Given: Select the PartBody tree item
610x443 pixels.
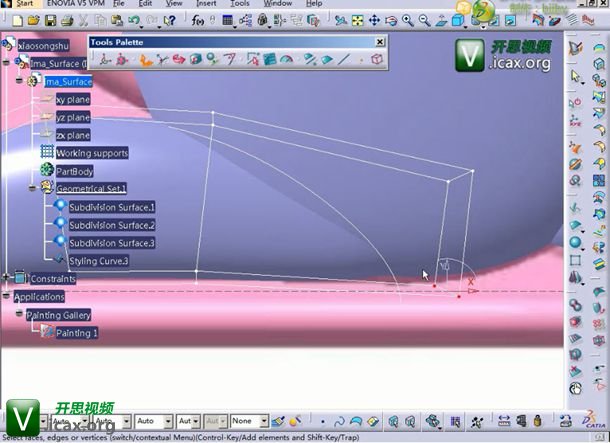Looking at the screenshot, I should point(75,171).
